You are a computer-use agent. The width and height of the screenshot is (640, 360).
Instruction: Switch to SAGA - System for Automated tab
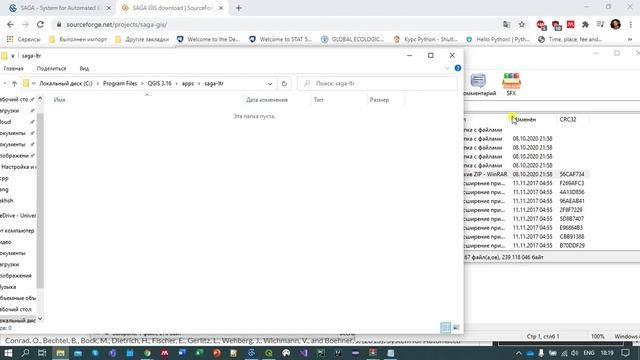(60, 8)
